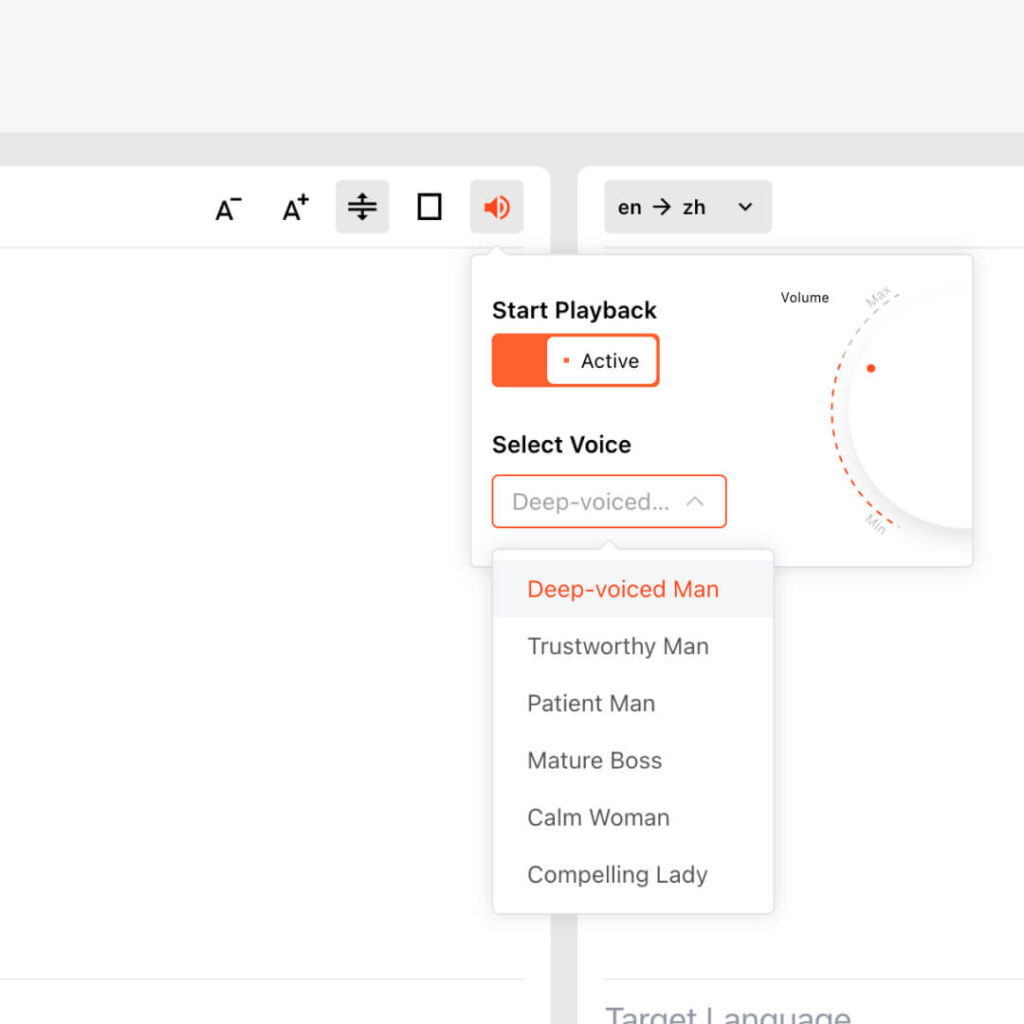Click the volume dial knob

point(920,410)
